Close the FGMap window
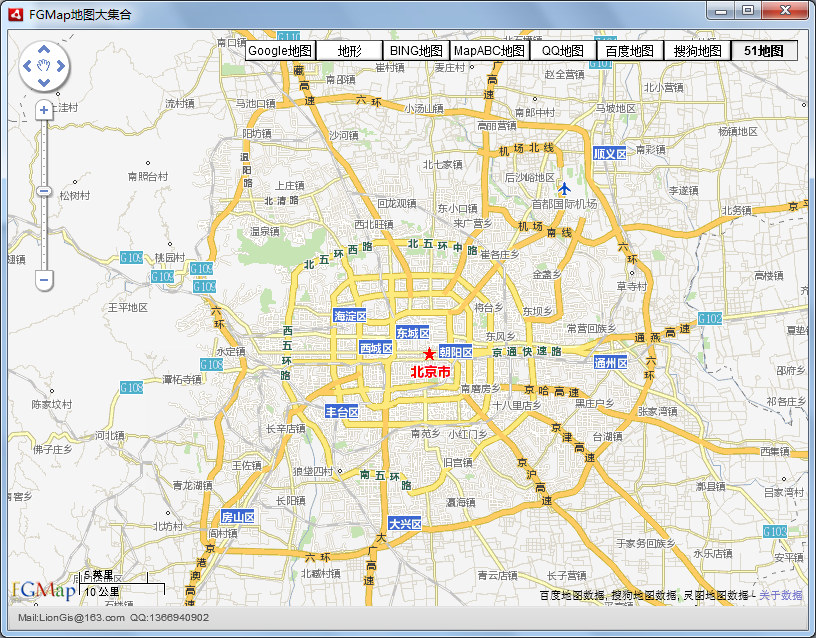816x638 pixels. point(786,10)
